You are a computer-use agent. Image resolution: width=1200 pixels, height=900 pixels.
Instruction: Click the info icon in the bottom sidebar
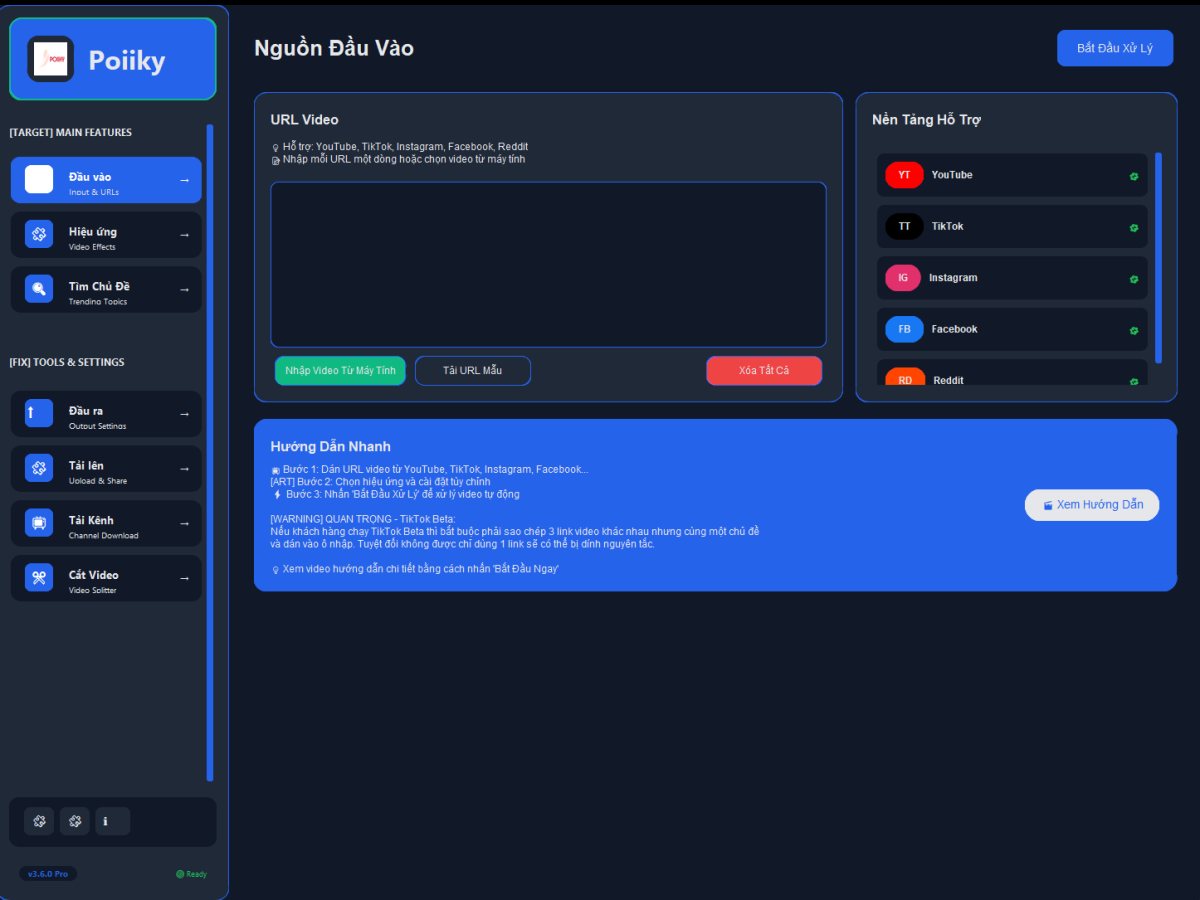click(112, 821)
